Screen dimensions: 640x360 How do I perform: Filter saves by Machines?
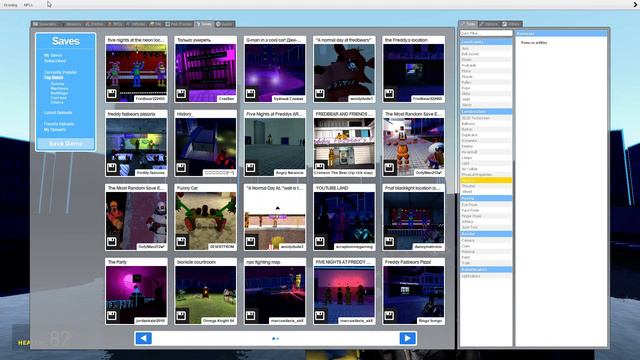(x=60, y=89)
